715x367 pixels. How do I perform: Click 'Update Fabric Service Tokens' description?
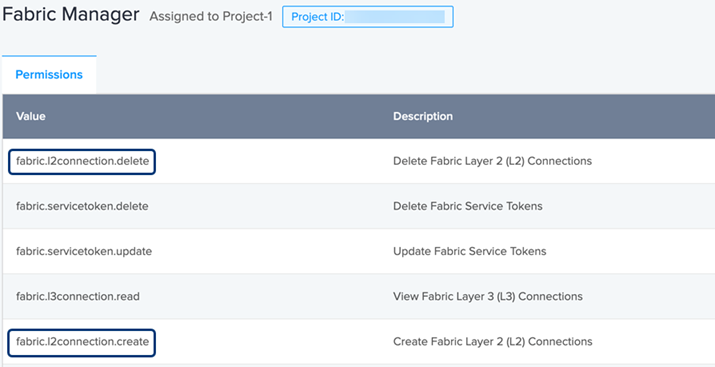tap(470, 251)
